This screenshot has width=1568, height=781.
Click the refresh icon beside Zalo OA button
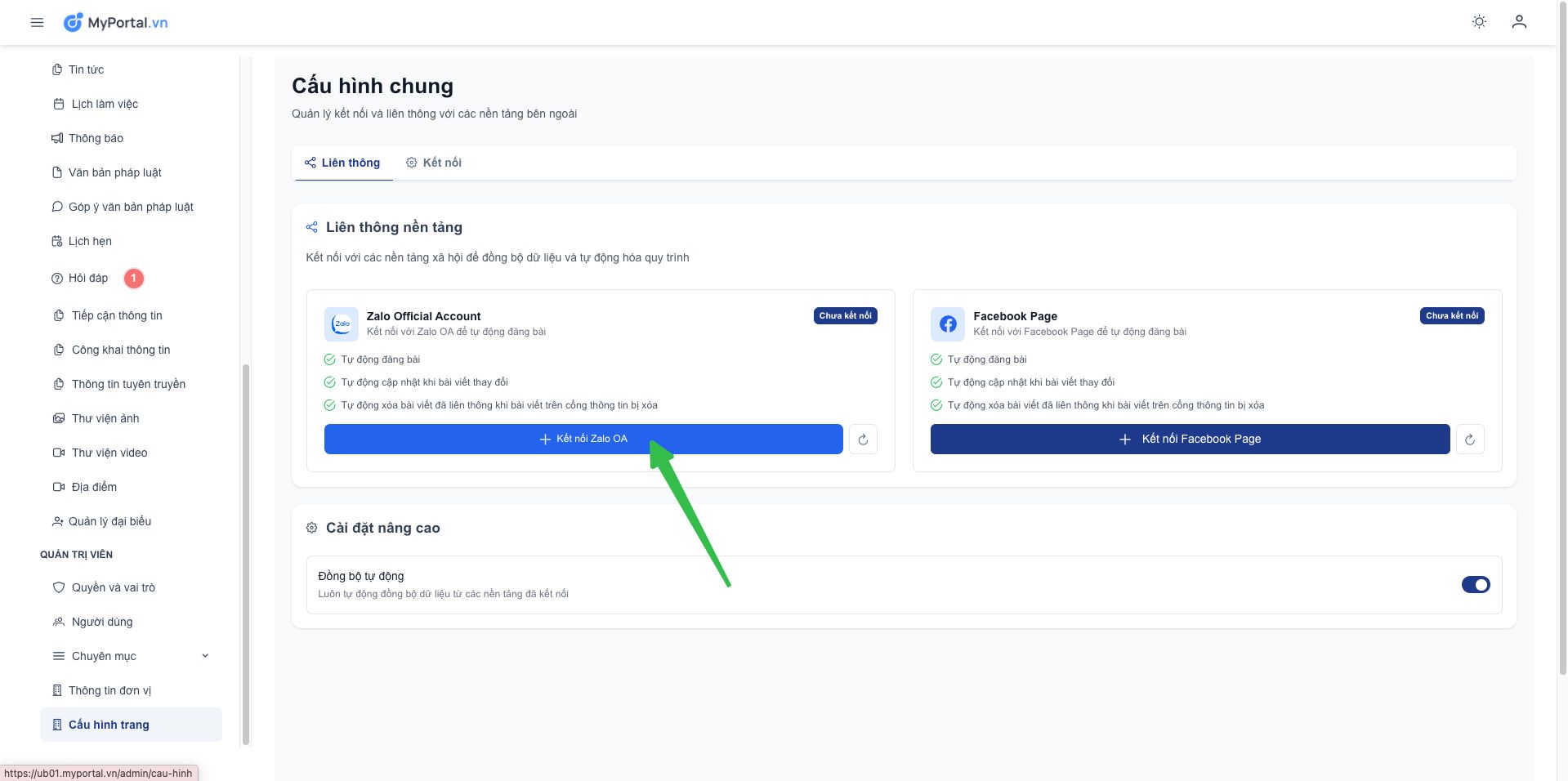tap(863, 440)
